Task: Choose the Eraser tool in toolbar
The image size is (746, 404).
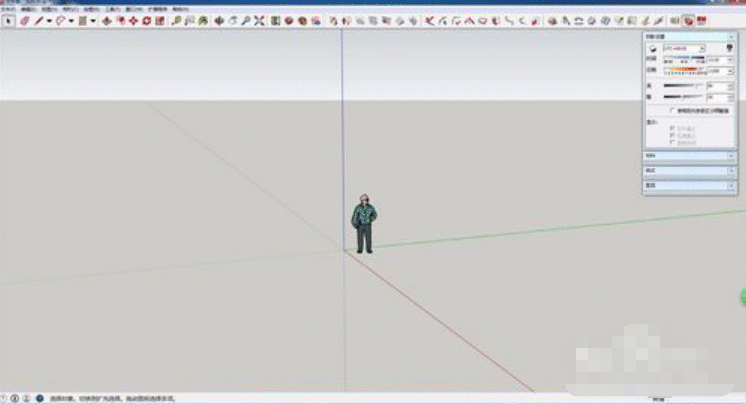Action: click(x=24, y=20)
